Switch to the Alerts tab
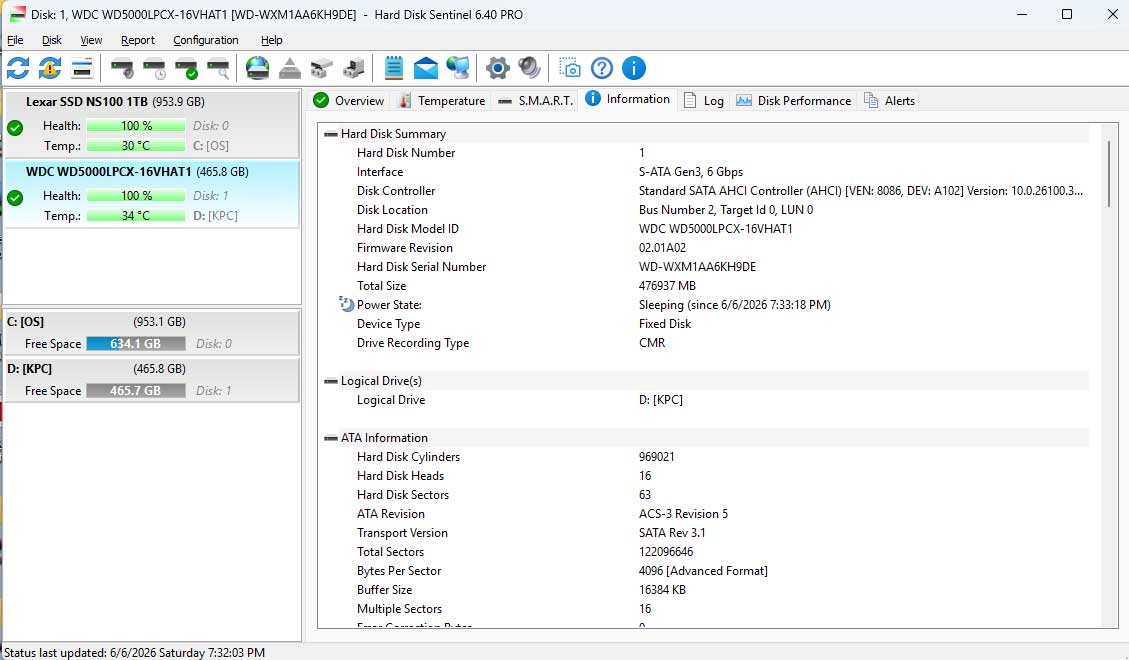 click(x=889, y=101)
